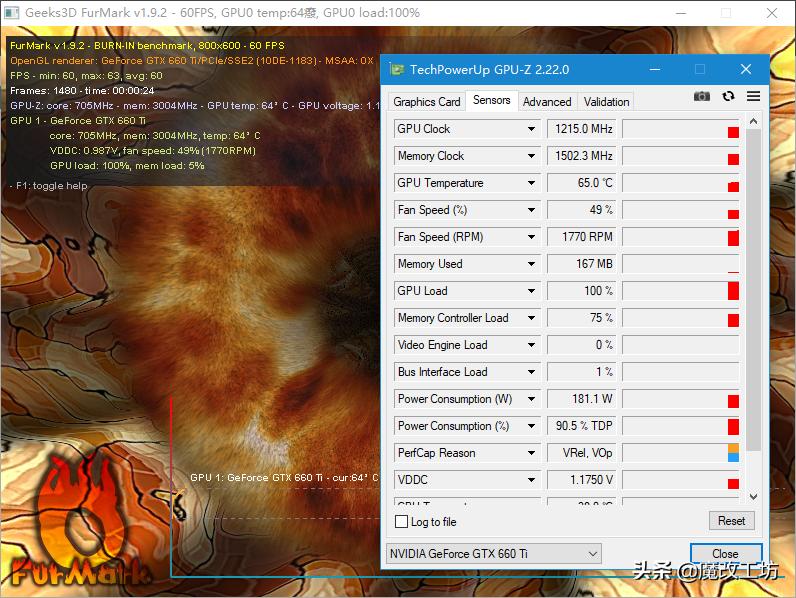The image size is (796, 598).
Task: Close the FurMark window
Action: click(x=772, y=13)
